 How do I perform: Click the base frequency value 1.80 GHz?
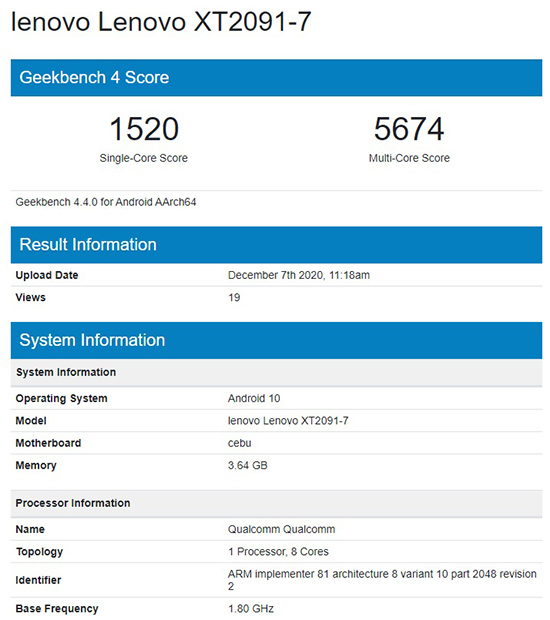[251, 609]
